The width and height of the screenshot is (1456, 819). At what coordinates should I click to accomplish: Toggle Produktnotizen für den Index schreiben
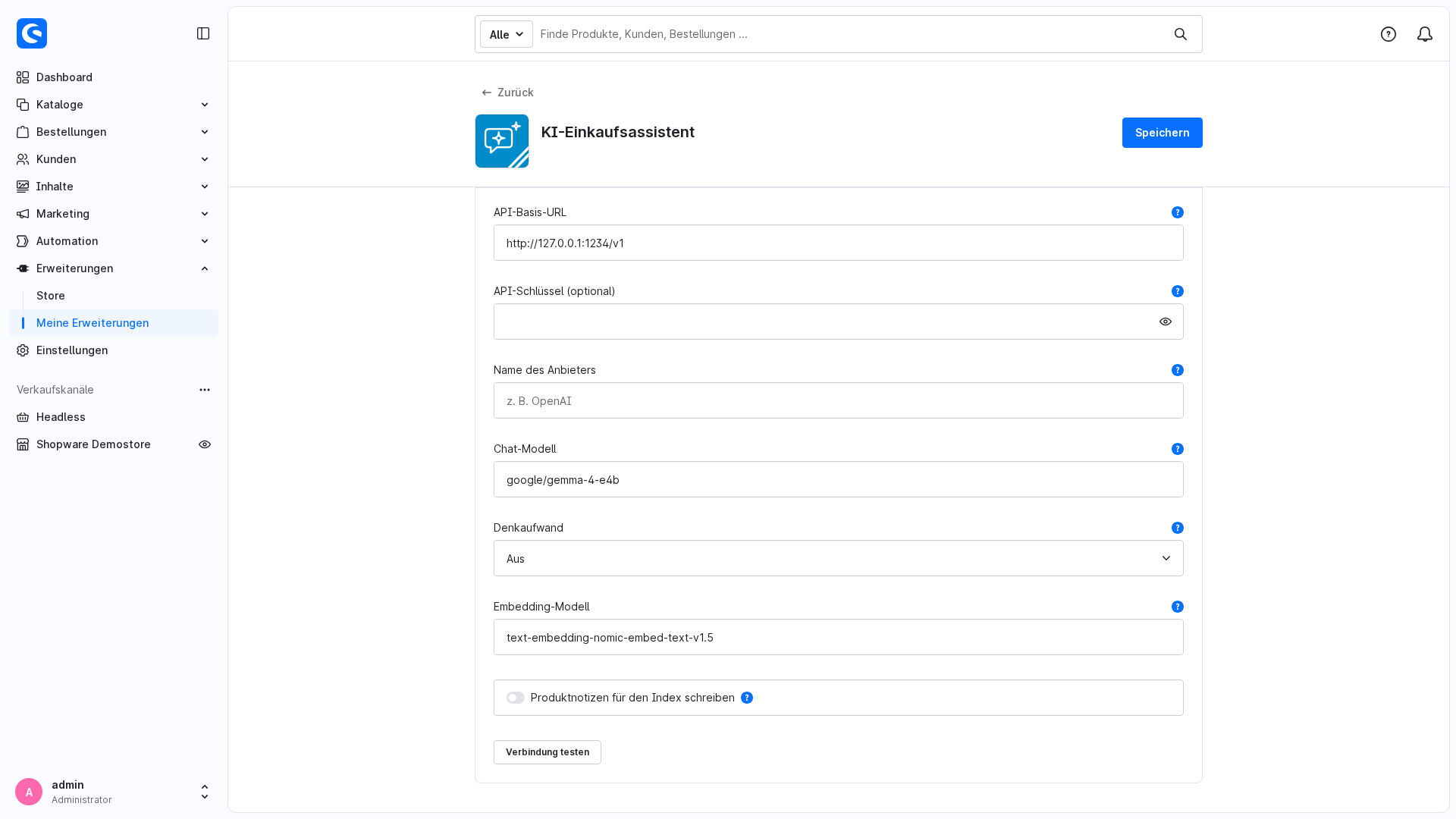(516, 698)
